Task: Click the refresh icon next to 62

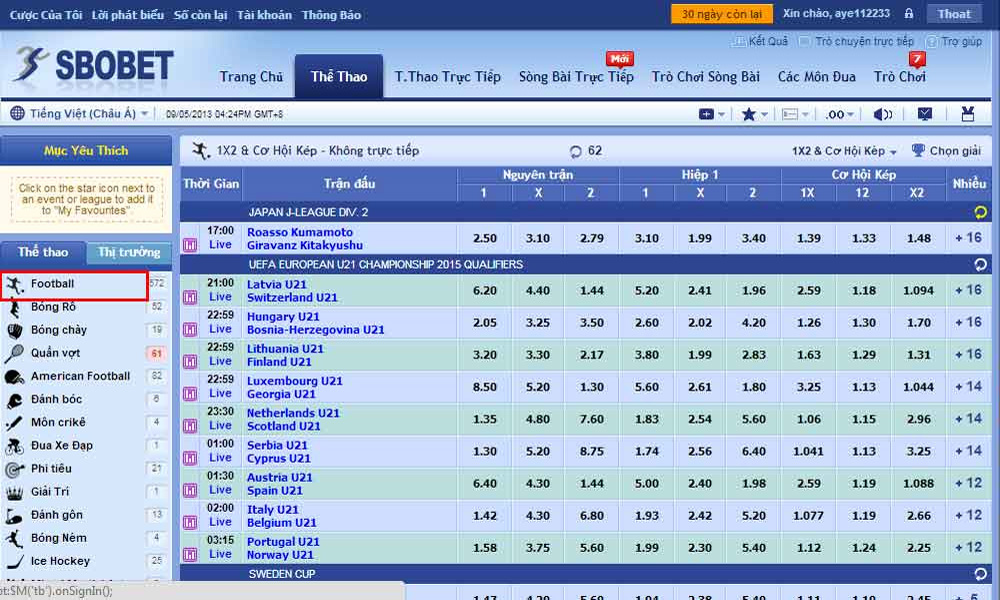Action: tap(576, 152)
